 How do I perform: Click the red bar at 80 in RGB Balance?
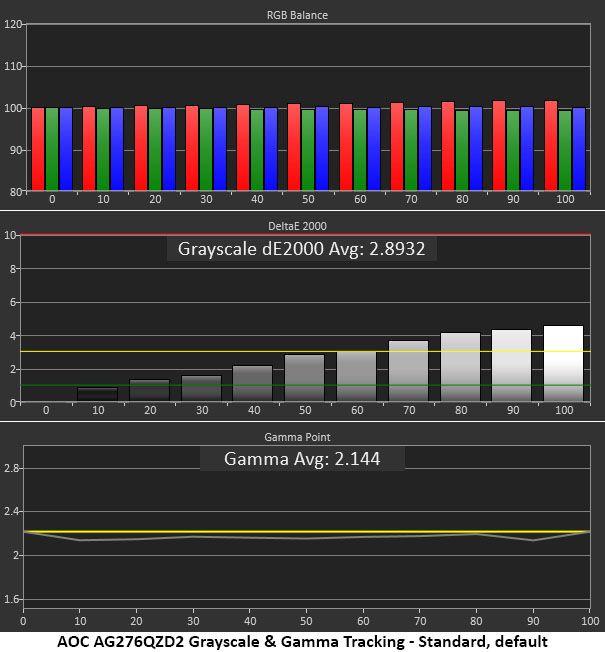click(x=448, y=146)
